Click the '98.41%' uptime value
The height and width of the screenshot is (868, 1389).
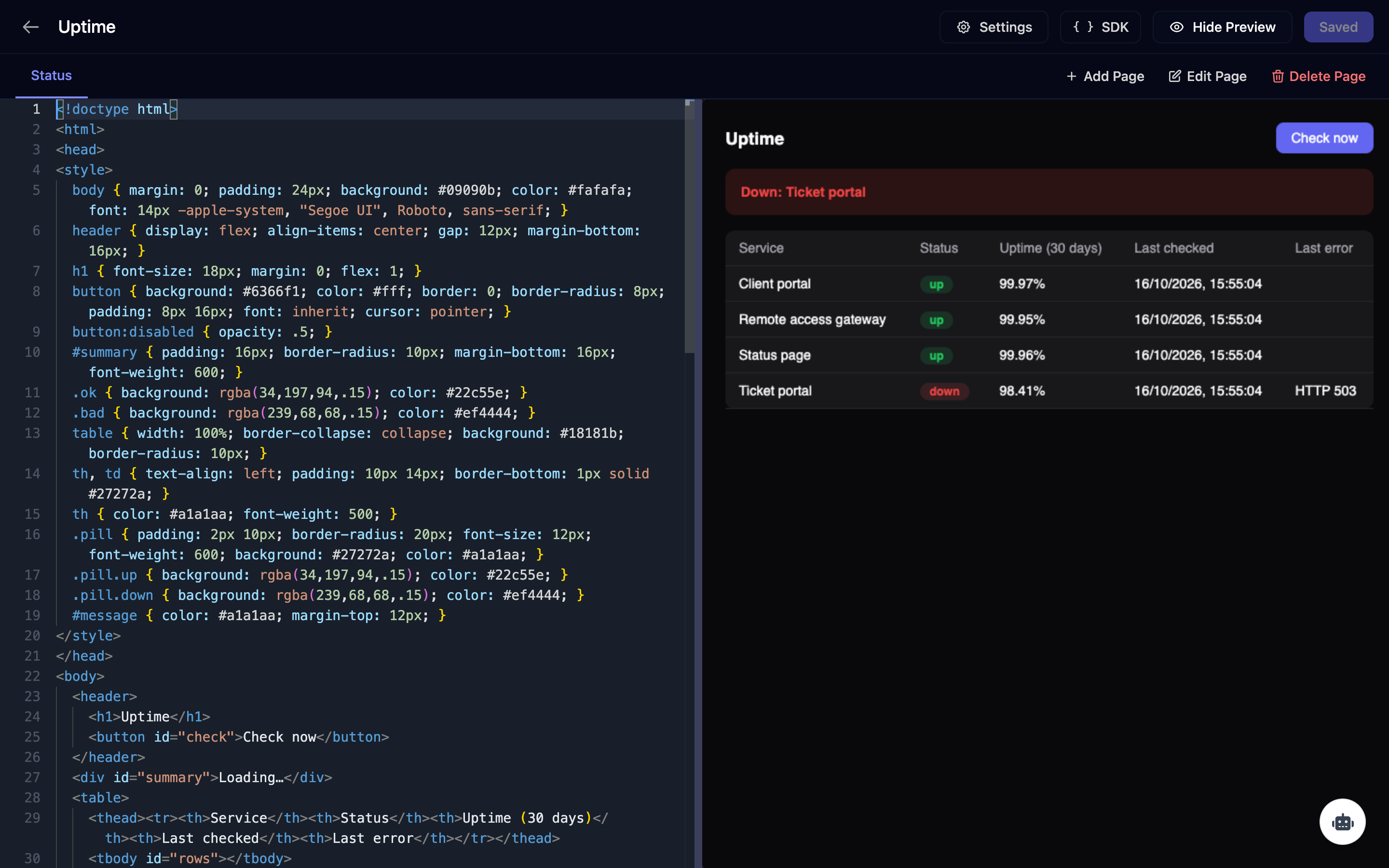(x=1021, y=391)
